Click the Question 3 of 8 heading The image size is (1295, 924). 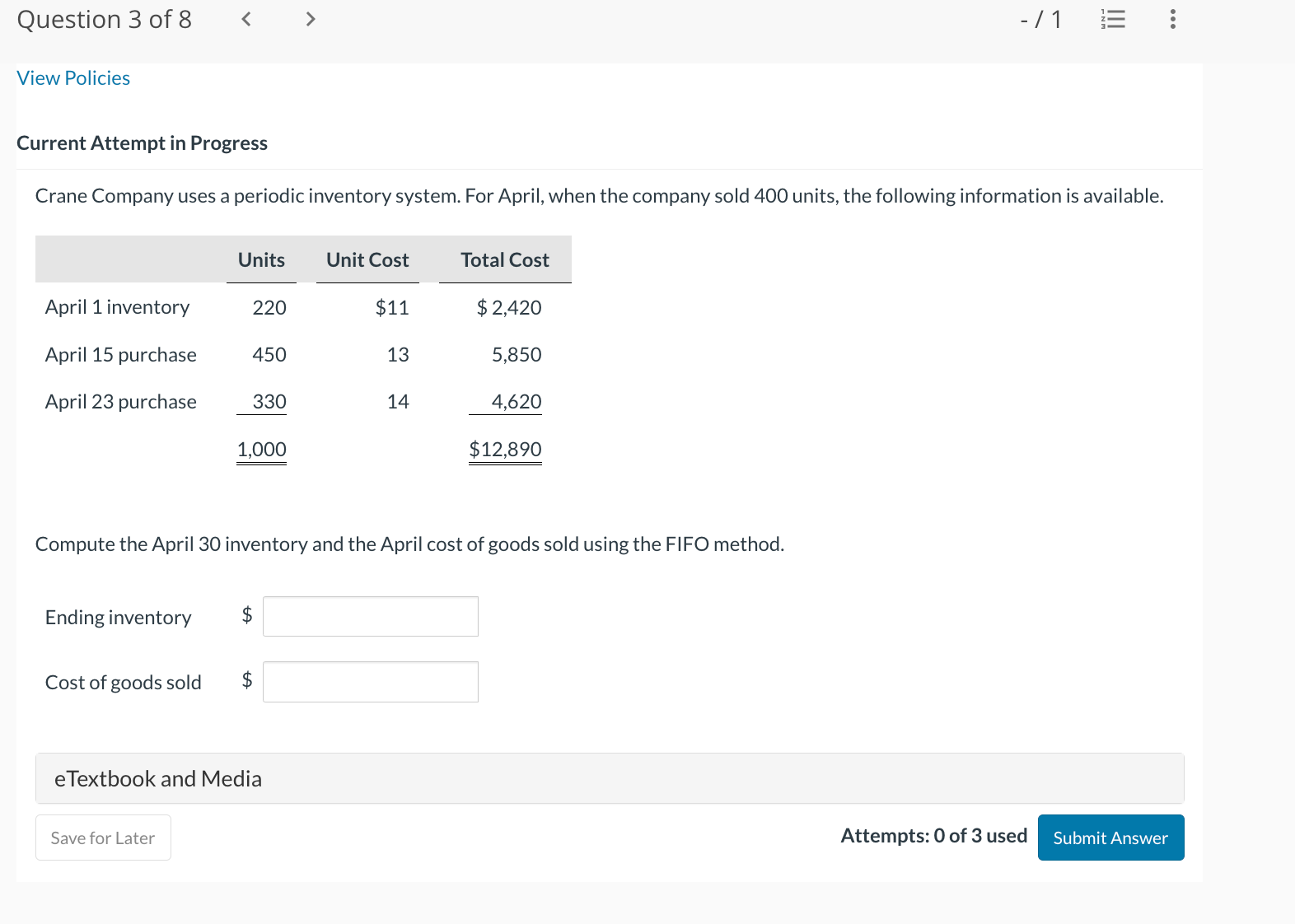tap(105, 19)
